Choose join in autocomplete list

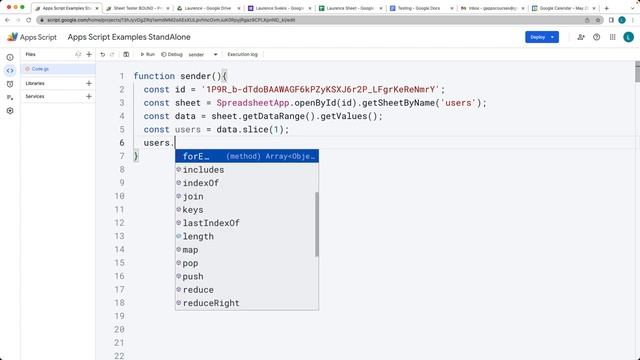point(247,196)
